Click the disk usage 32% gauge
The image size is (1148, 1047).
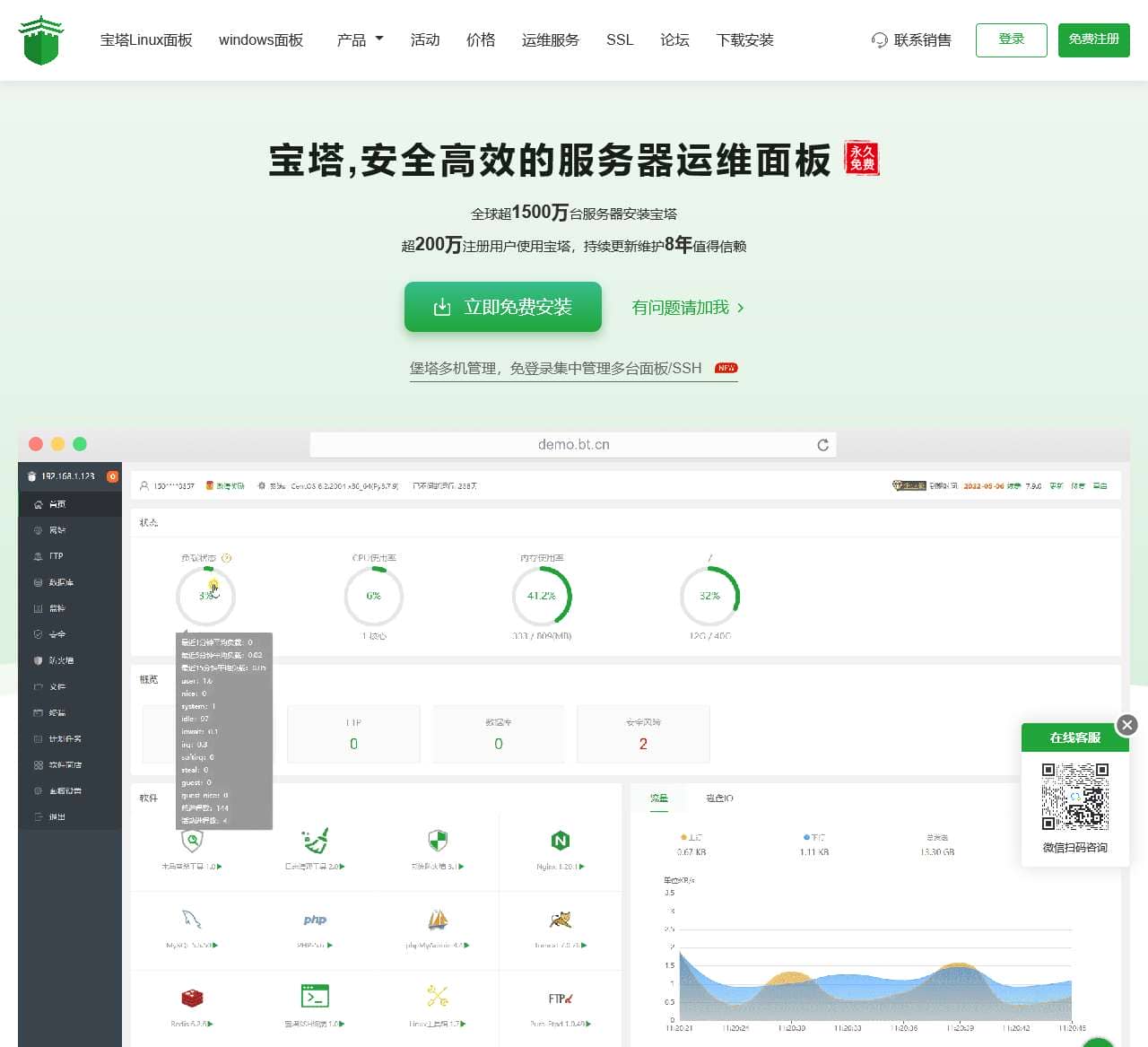(x=709, y=596)
